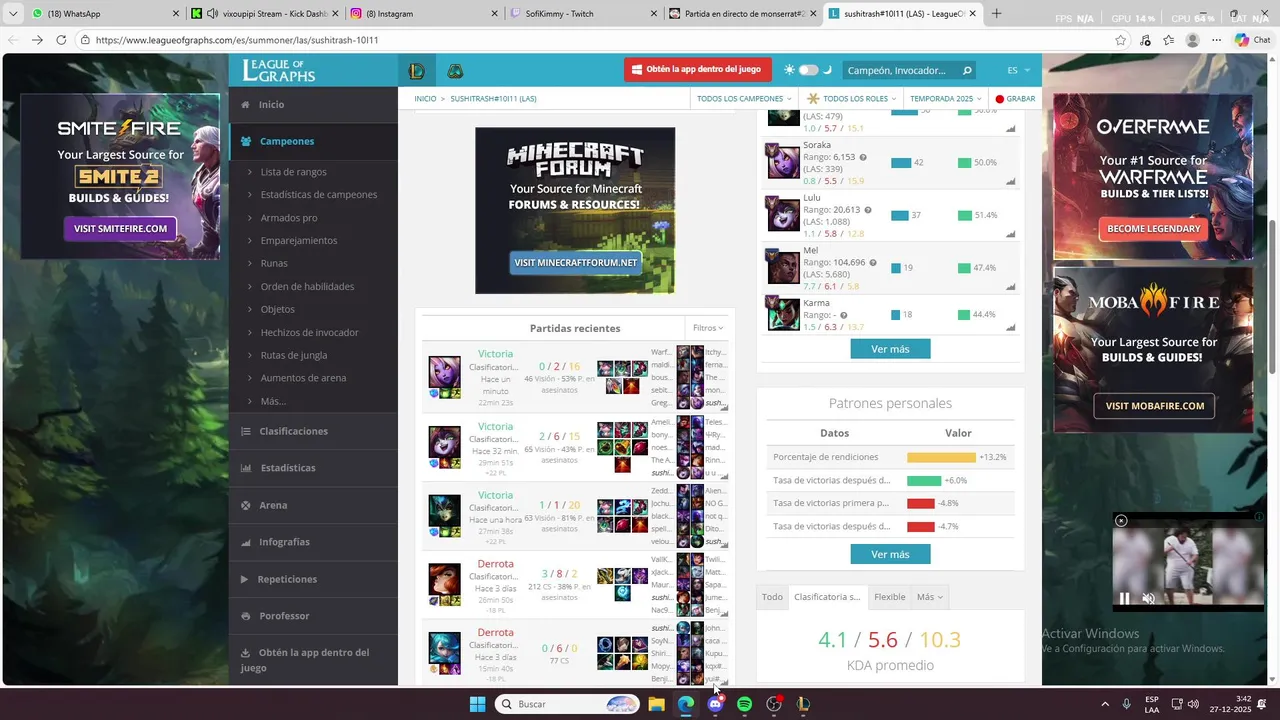Click the champion portrait of the 2/6/15 Victoria match
Image resolution: width=1280 pixels, height=720 pixels.
coord(445,443)
